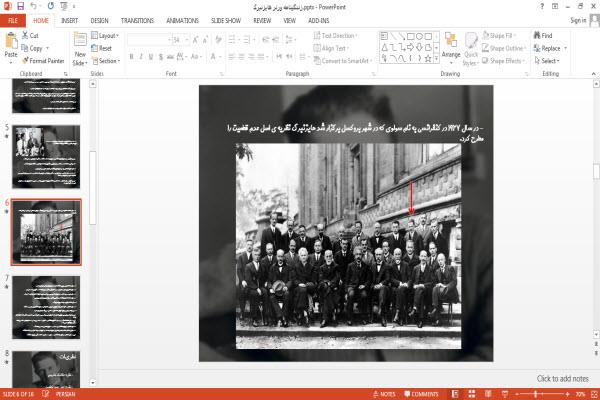This screenshot has height=400, width=600.
Task: Toggle text Shadow formatting
Action: click(x=160, y=57)
